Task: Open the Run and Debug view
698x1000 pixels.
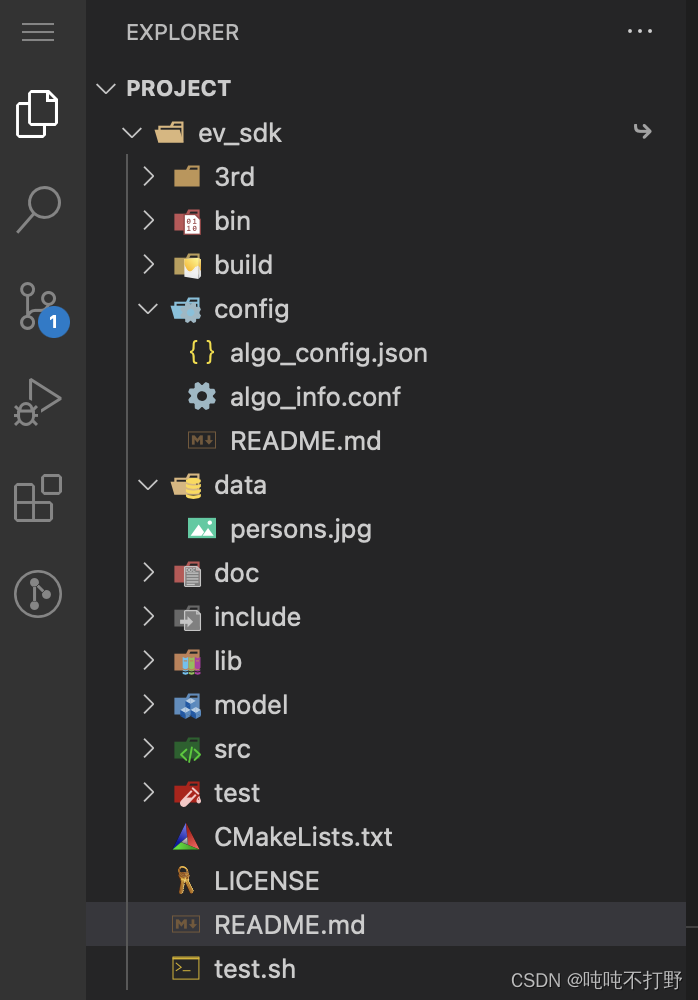Action: tap(37, 402)
